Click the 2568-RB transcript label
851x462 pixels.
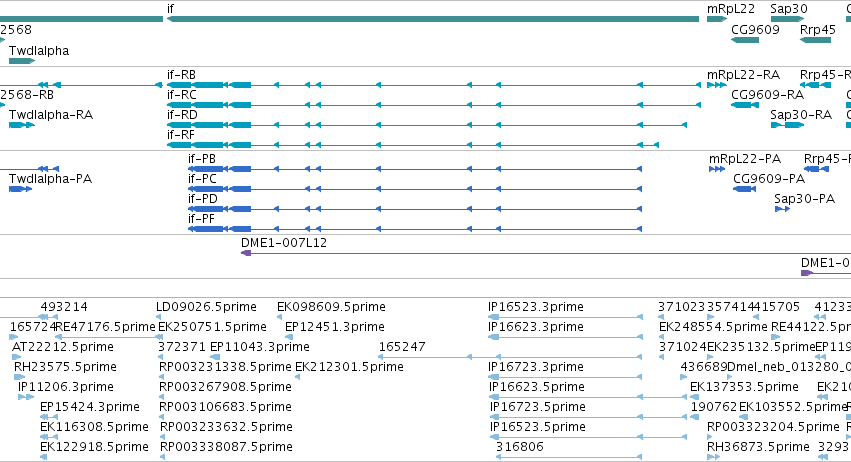pyautogui.click(x=27, y=94)
